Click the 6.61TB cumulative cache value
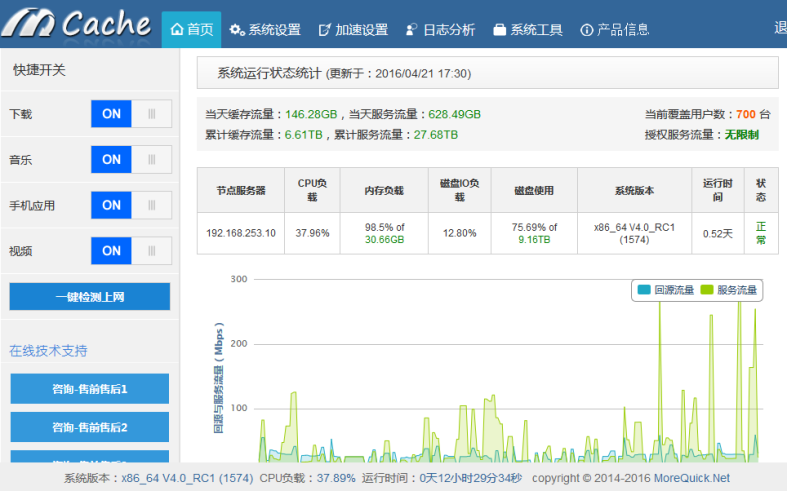The image size is (787, 491). [304, 135]
